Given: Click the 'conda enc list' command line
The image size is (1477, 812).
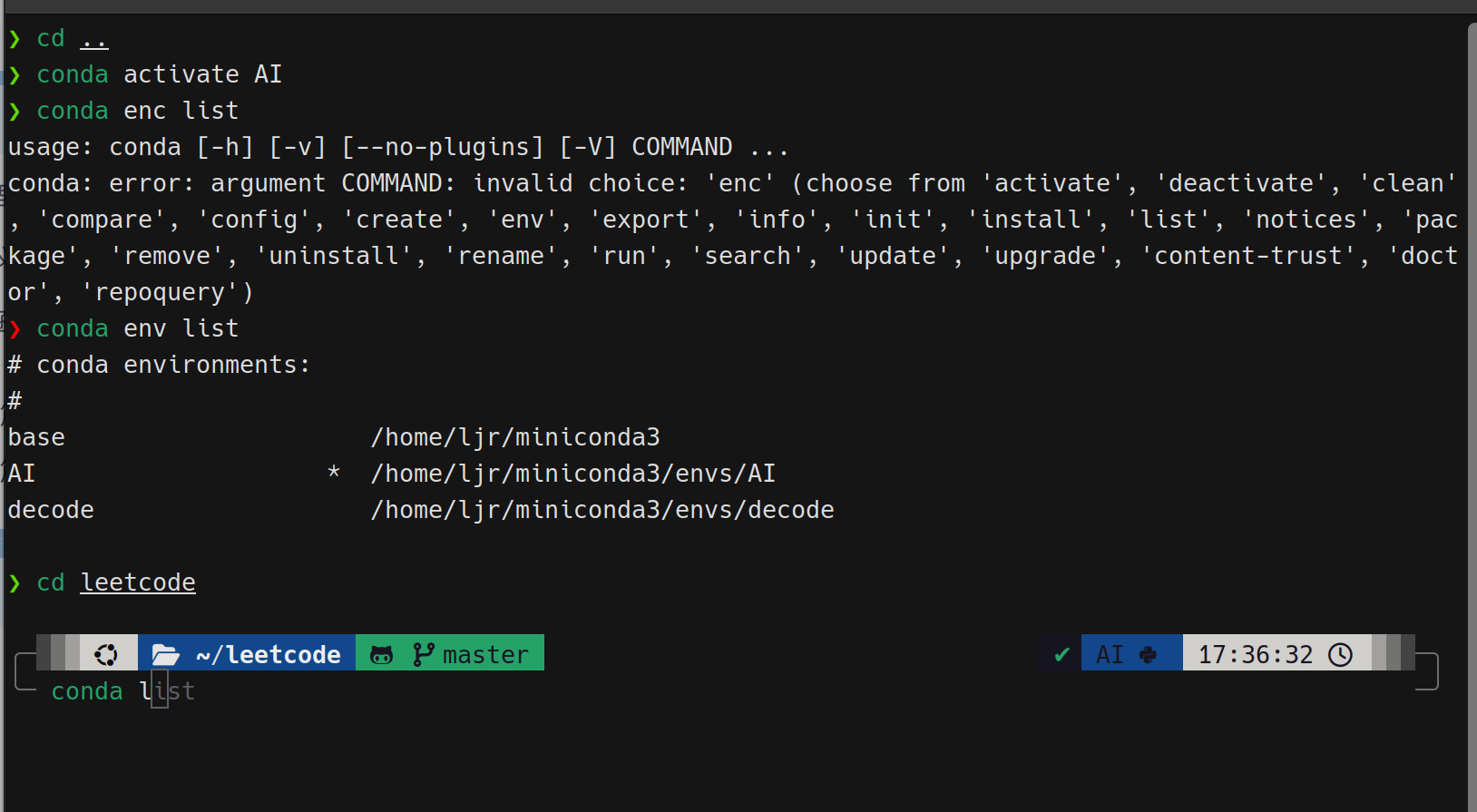Looking at the screenshot, I should pyautogui.click(x=138, y=111).
